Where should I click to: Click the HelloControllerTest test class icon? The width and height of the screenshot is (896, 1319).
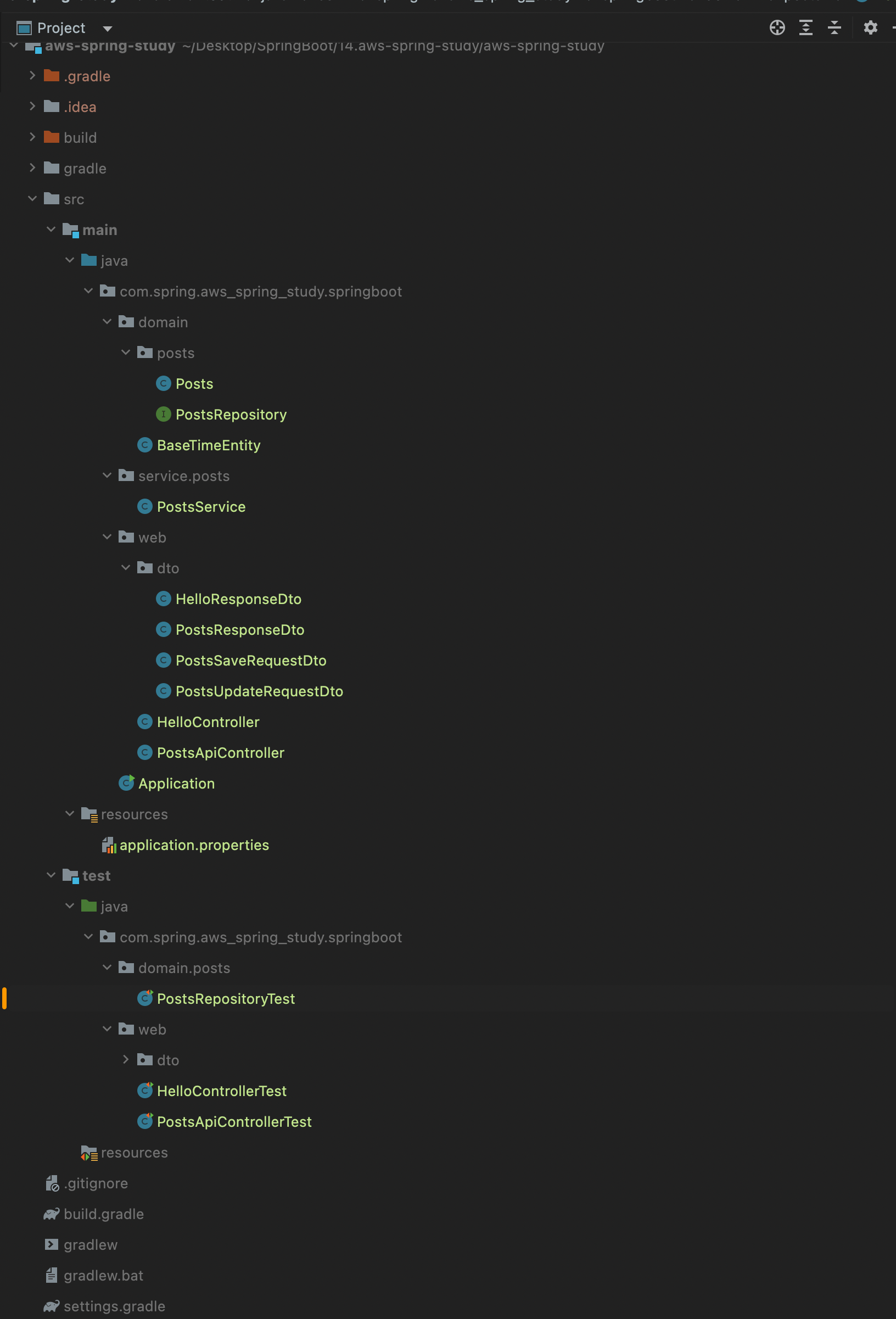[x=145, y=1091]
